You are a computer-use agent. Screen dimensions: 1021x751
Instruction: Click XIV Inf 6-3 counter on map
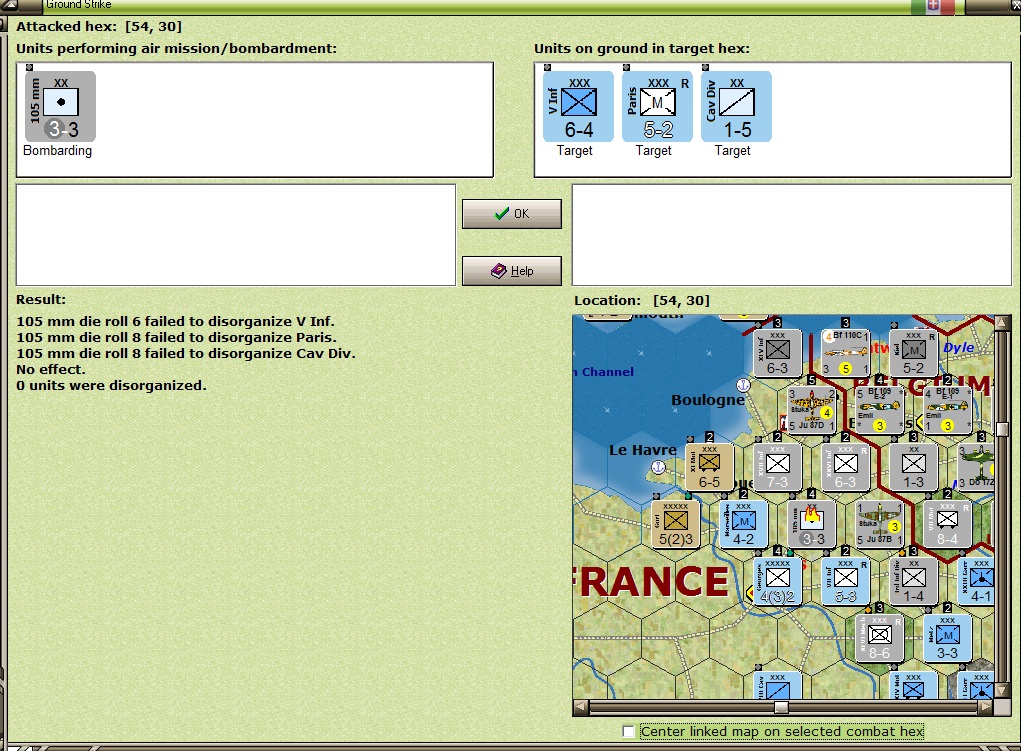[x=777, y=352]
